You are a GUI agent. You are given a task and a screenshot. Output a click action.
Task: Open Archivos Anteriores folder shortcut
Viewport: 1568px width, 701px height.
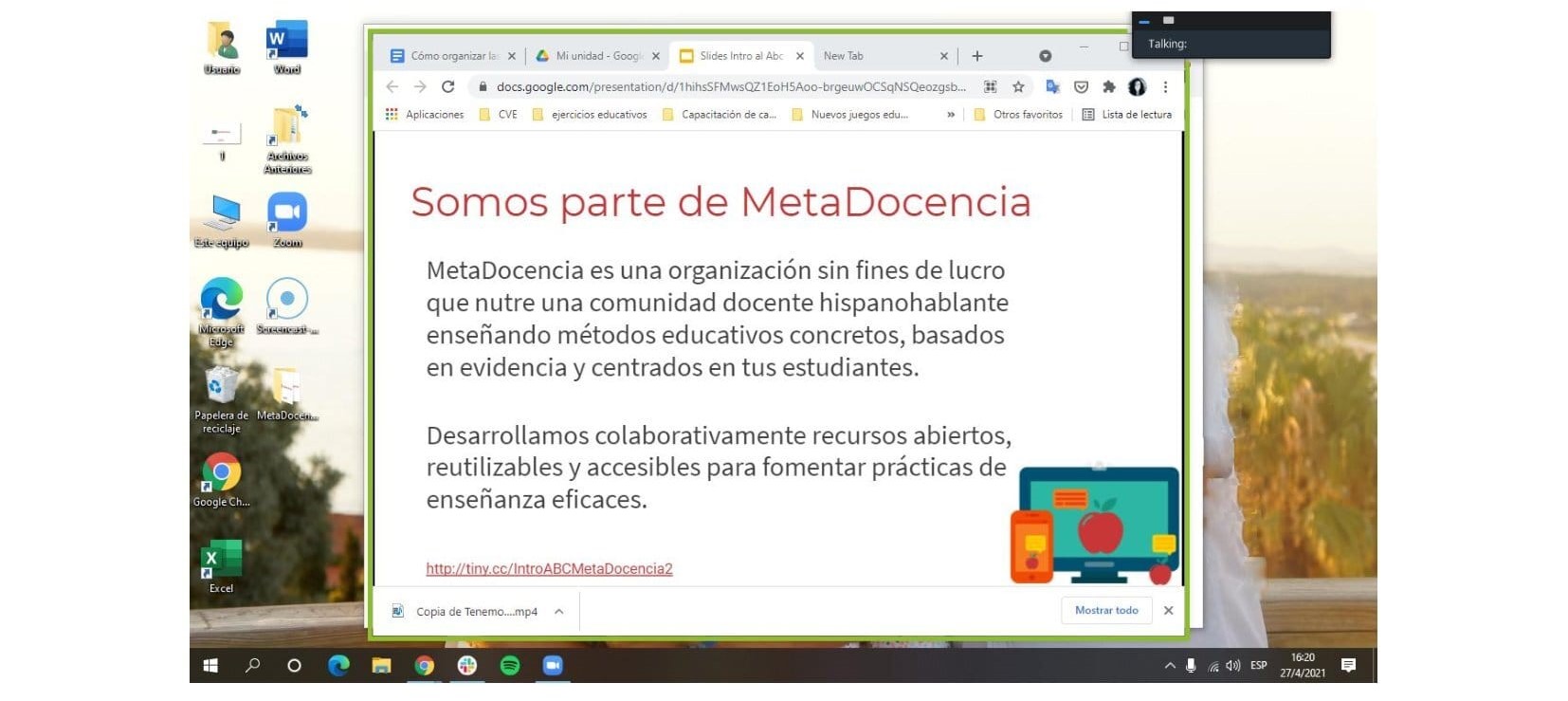pos(287,139)
